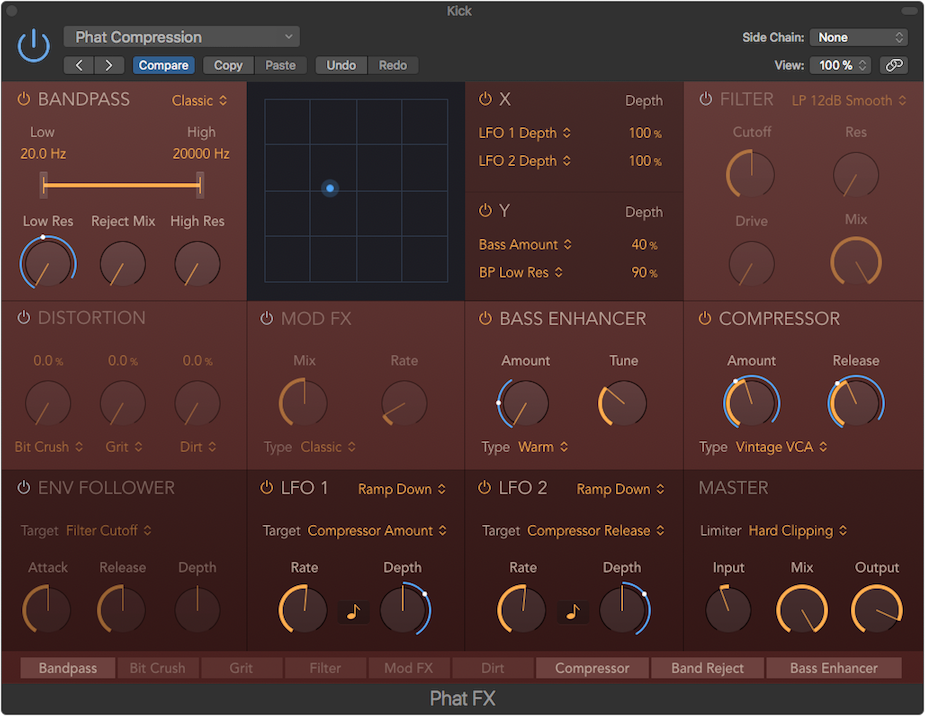Click the Master Input knob
Screen dimensions: 925x716
(x=728, y=609)
